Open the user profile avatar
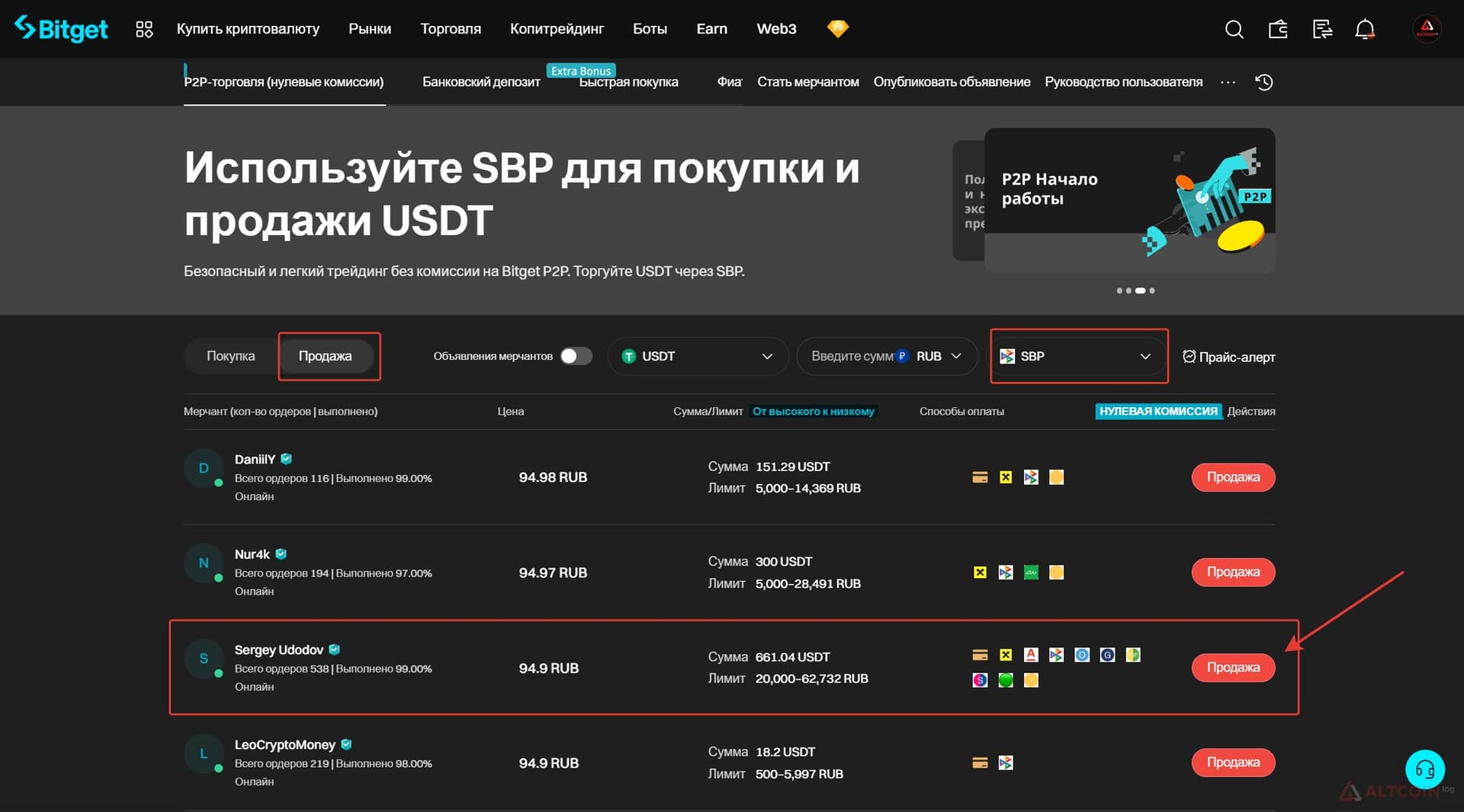1464x812 pixels. coord(1427,29)
